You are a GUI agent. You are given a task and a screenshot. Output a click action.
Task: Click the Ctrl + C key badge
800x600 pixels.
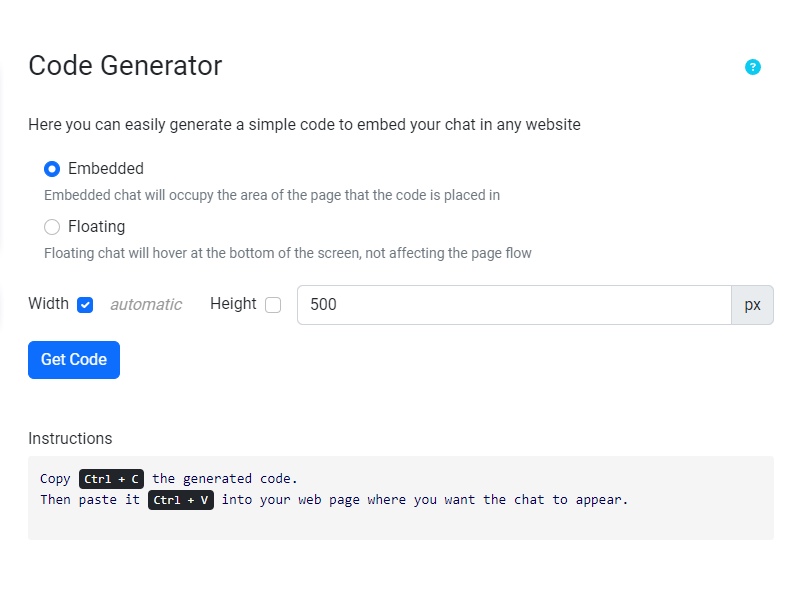(111, 479)
